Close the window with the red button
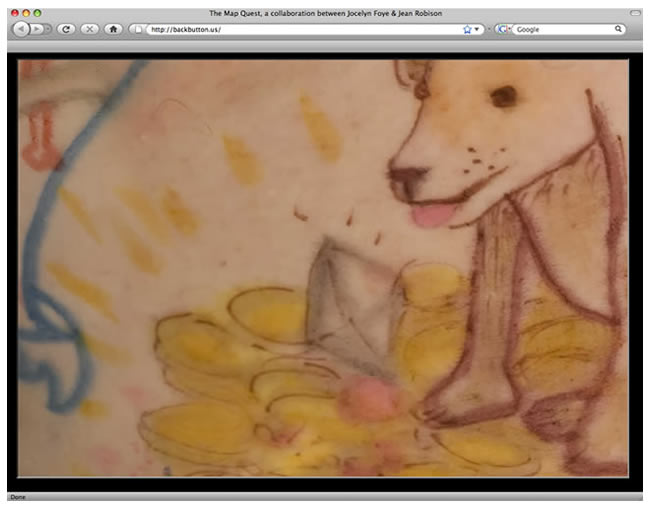650x525 pixels. (x=15, y=13)
